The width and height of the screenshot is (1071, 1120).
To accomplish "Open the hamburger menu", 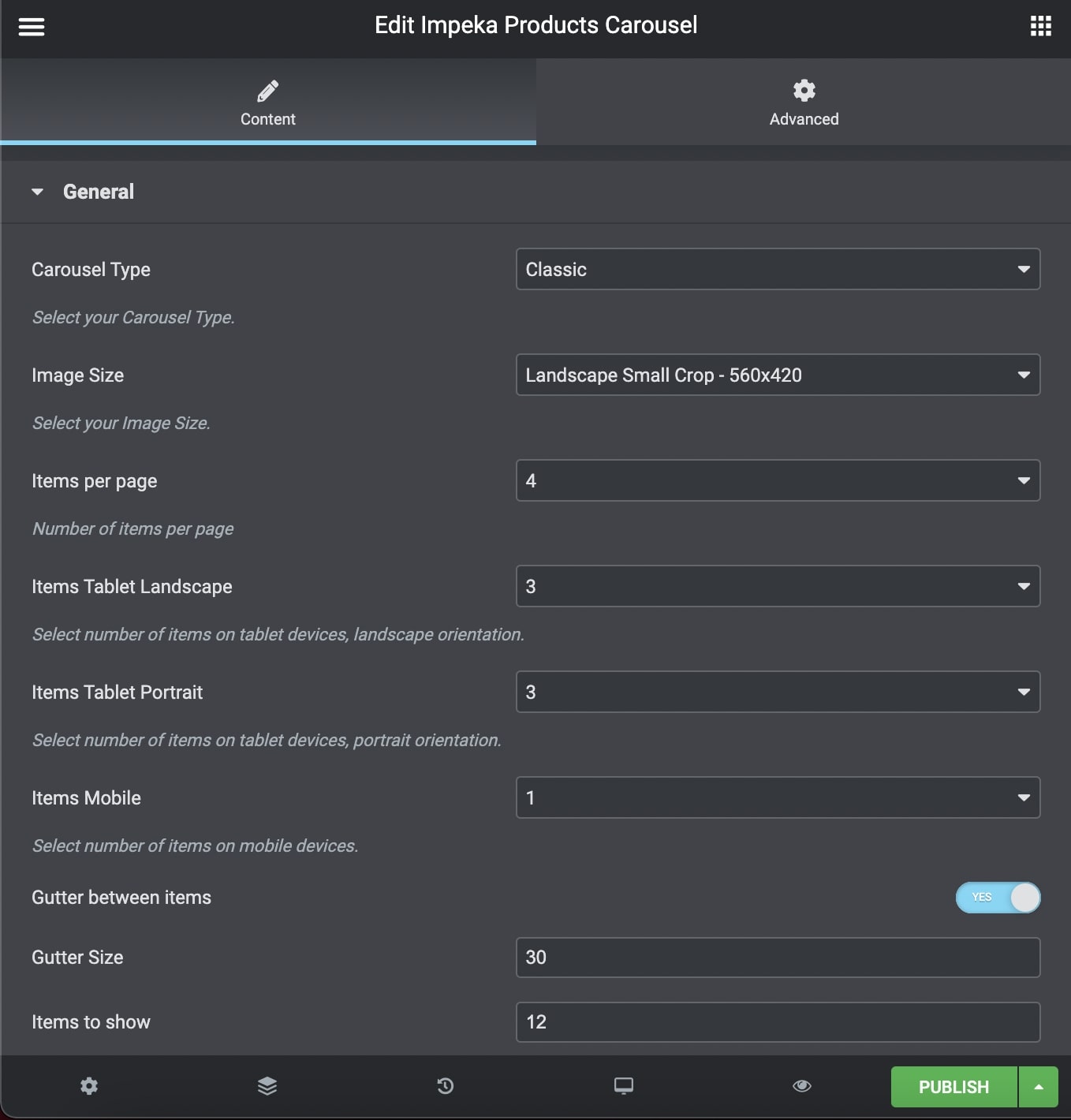I will [32, 27].
